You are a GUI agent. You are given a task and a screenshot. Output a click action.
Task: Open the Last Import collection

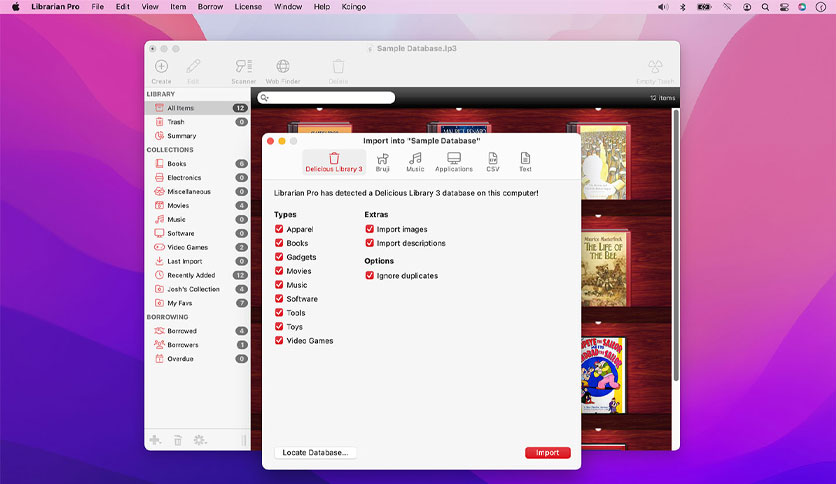198,261
